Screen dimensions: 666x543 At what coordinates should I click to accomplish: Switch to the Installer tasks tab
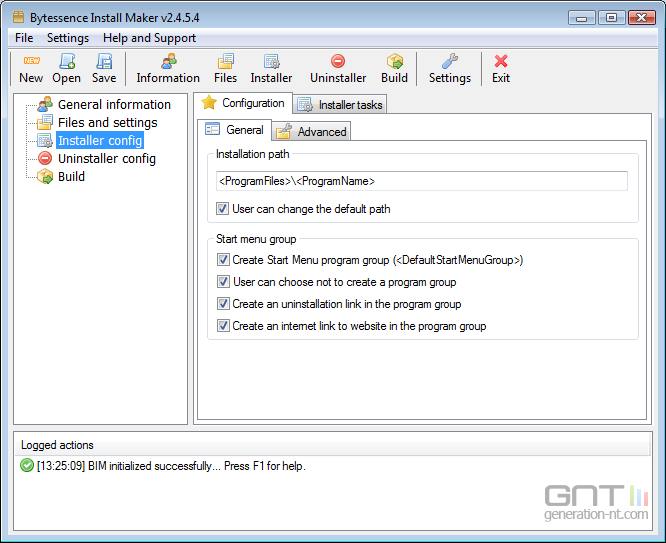click(x=340, y=105)
